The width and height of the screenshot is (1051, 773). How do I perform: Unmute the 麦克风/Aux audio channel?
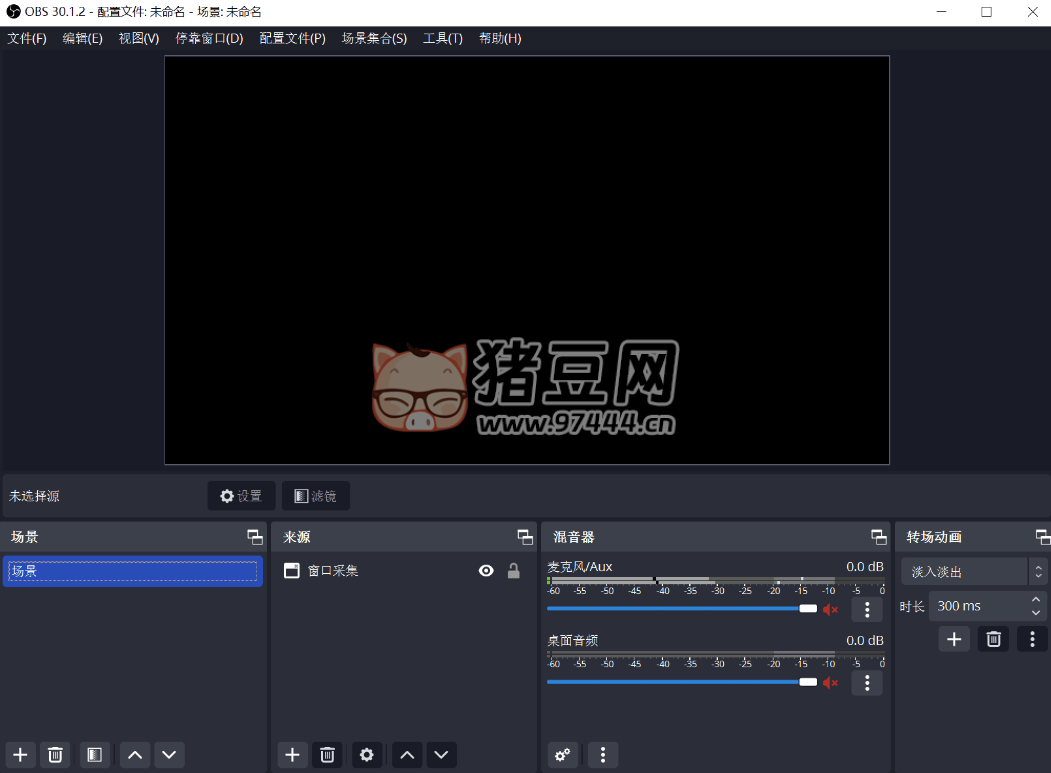click(830, 609)
